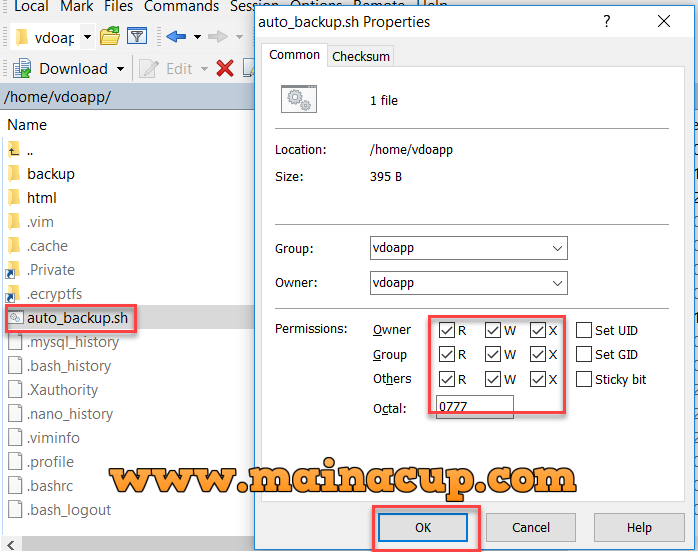This screenshot has height=552, width=698.
Task: Expand the forward history dropdown arrow
Action: 239,37
